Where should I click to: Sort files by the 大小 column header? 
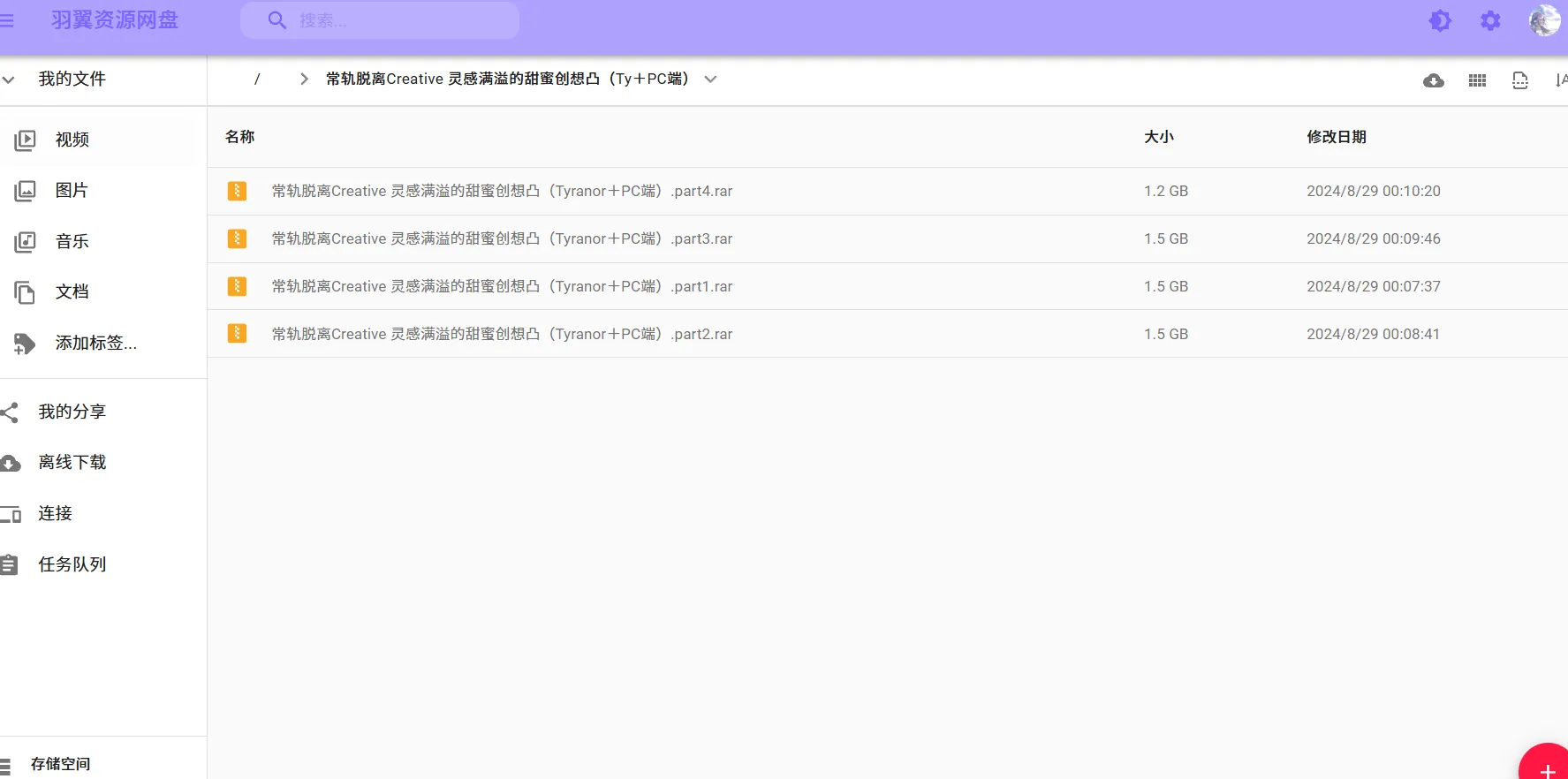1158,137
